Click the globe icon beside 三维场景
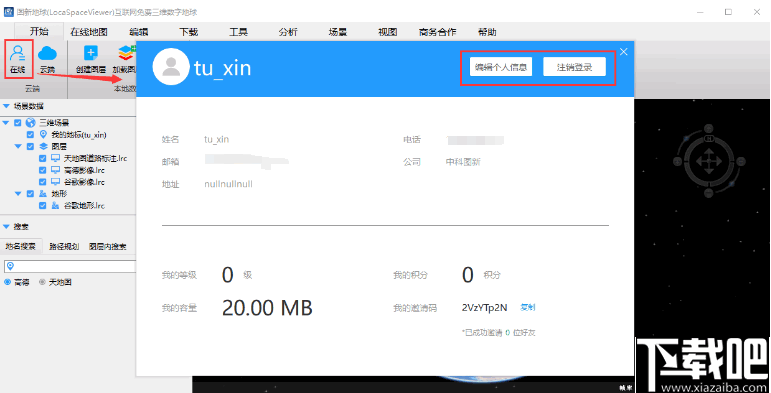Screen dimensions: 771x393 click(x=30, y=122)
